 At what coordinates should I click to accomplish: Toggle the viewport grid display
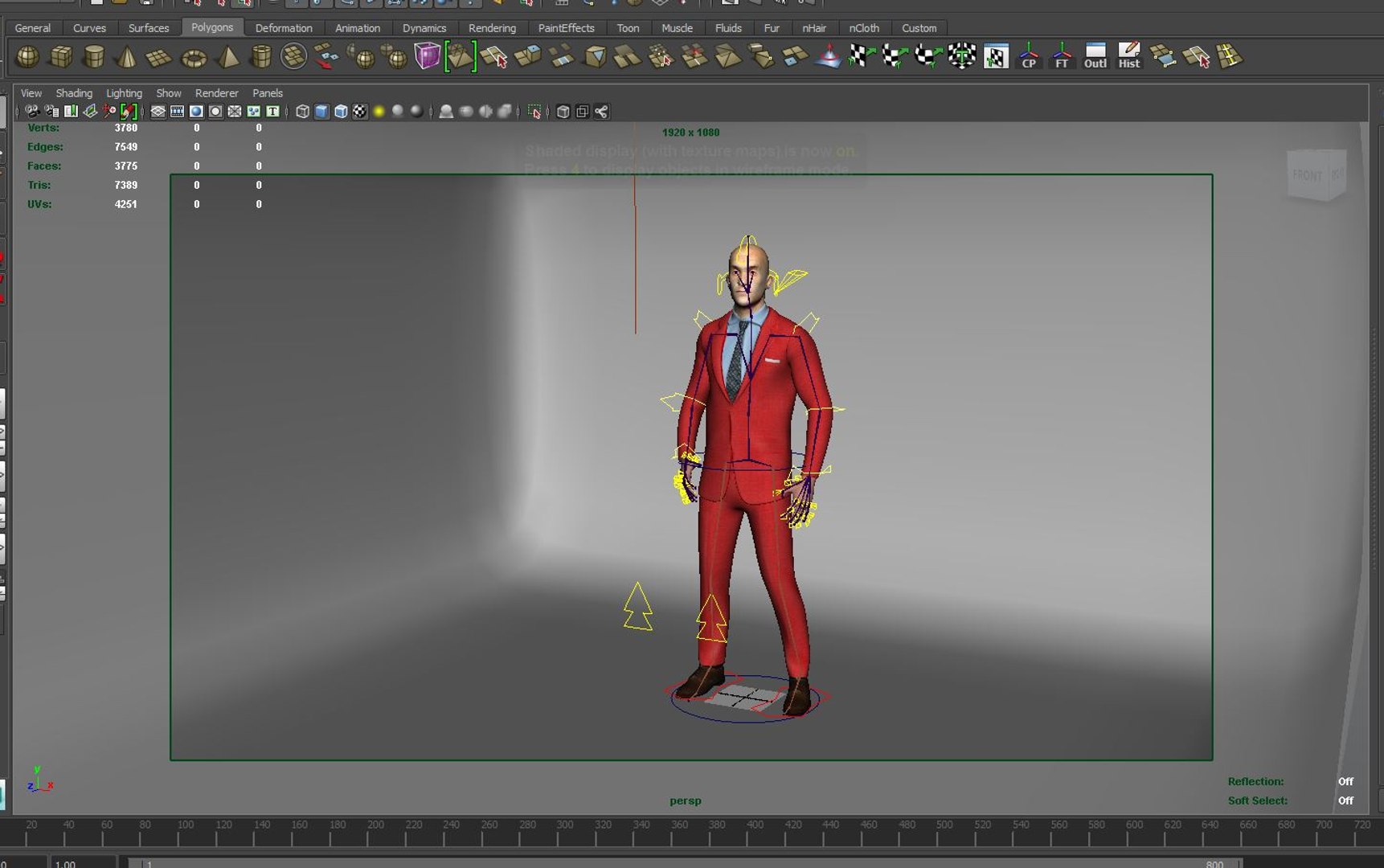(x=158, y=112)
